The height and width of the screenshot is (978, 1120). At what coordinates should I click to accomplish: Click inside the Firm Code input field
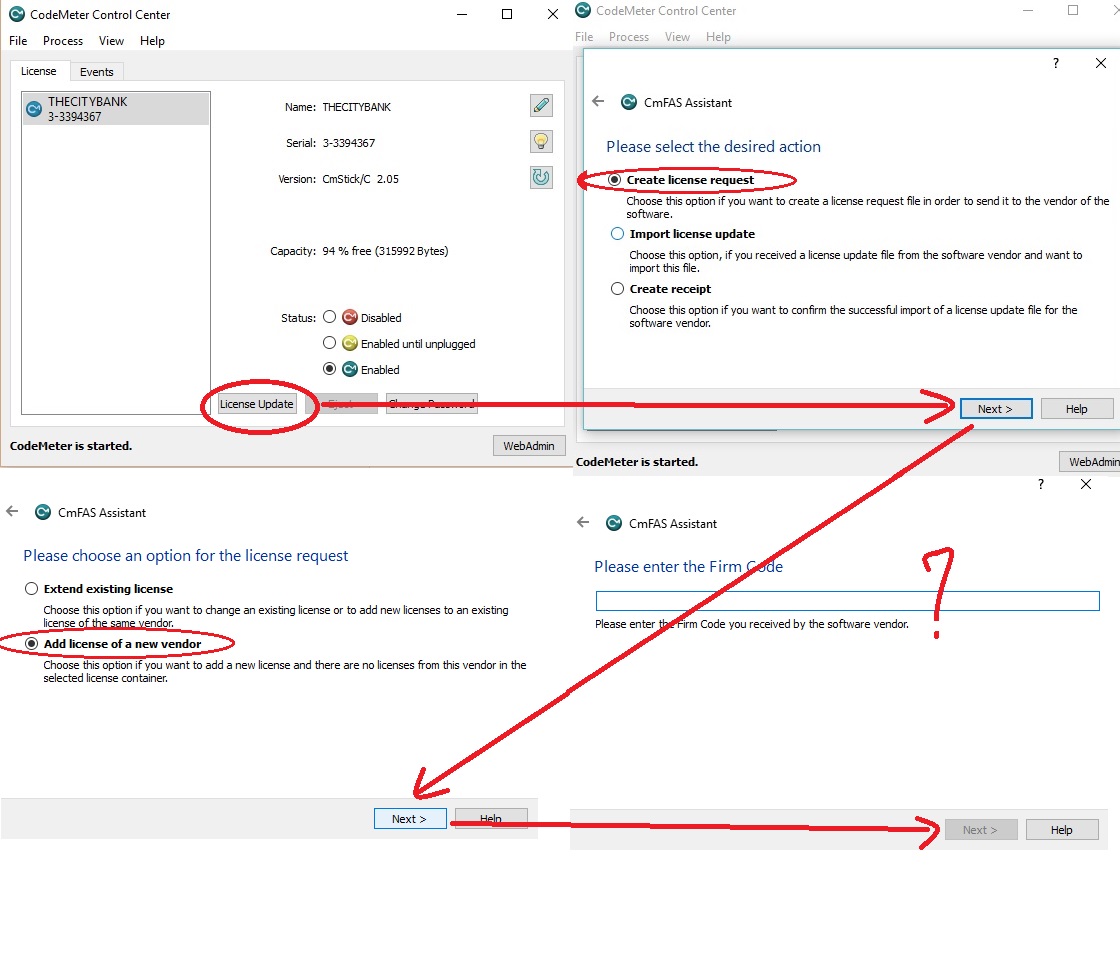tap(847, 600)
